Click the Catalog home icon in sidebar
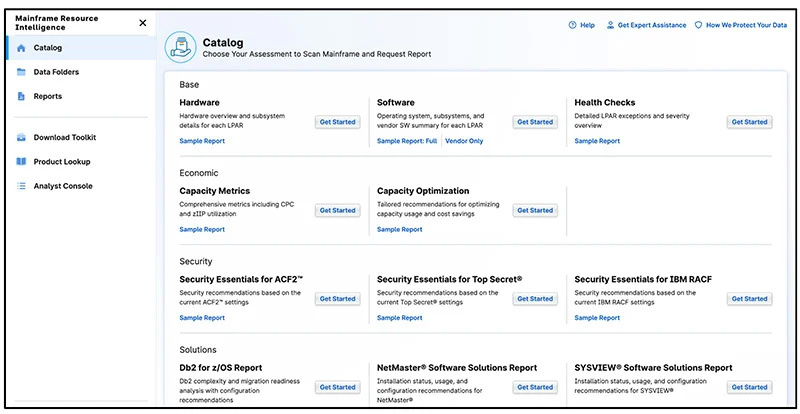The width and height of the screenshot is (800, 414). click(x=21, y=48)
